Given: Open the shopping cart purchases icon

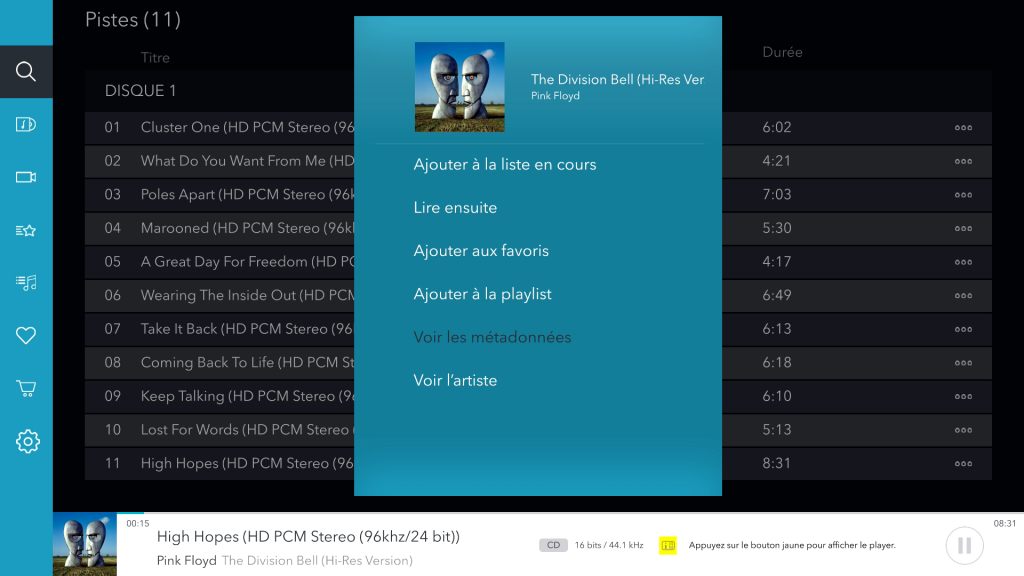Looking at the screenshot, I should pos(26,389).
